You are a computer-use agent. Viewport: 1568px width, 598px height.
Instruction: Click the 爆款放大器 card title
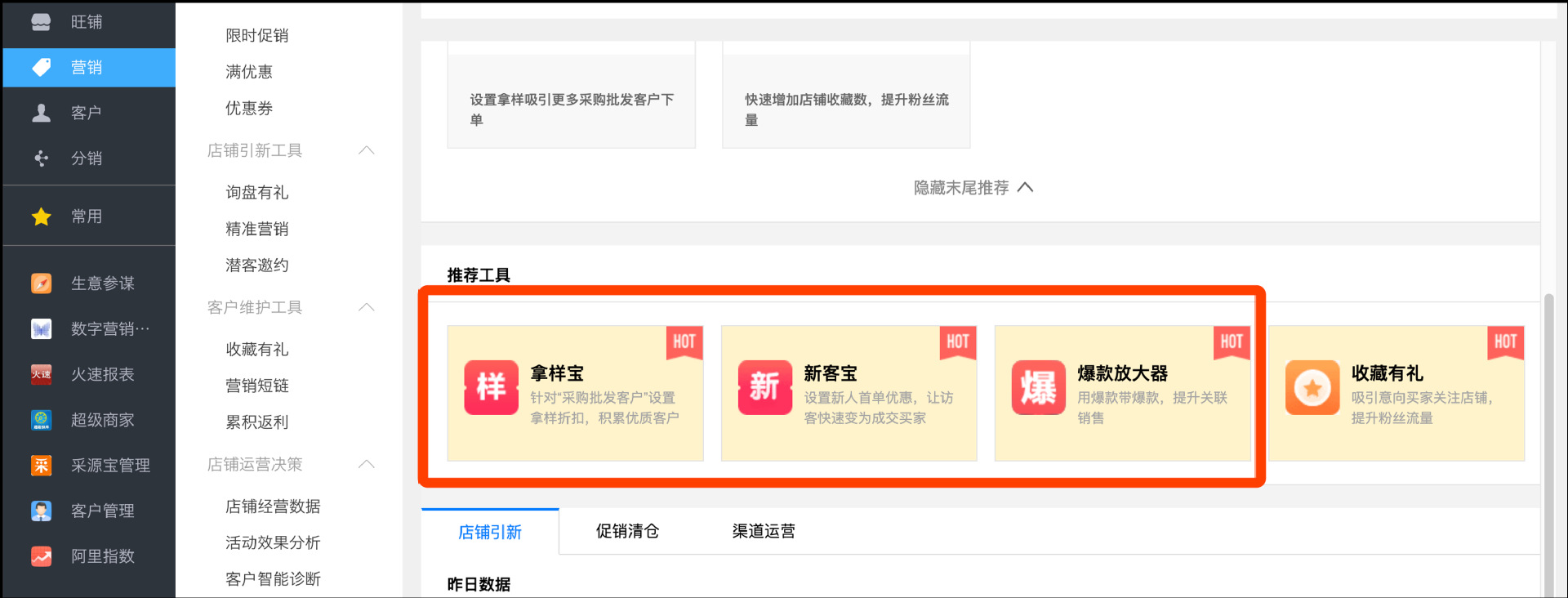1123,373
